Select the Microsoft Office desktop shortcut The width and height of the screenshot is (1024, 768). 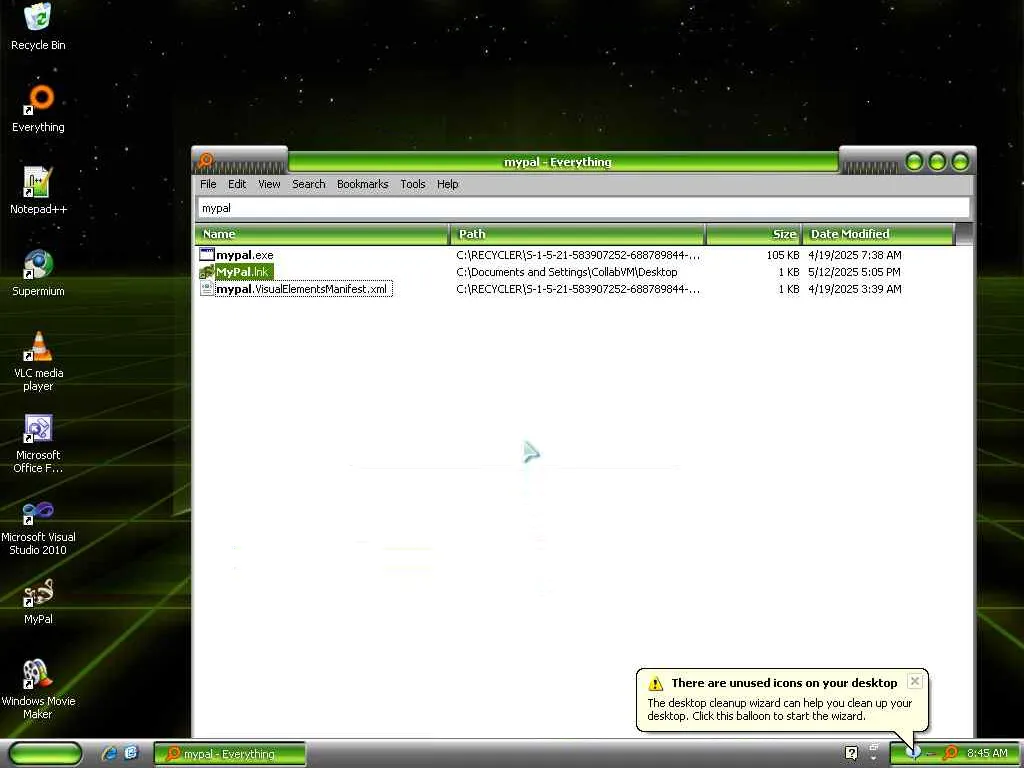point(38,443)
